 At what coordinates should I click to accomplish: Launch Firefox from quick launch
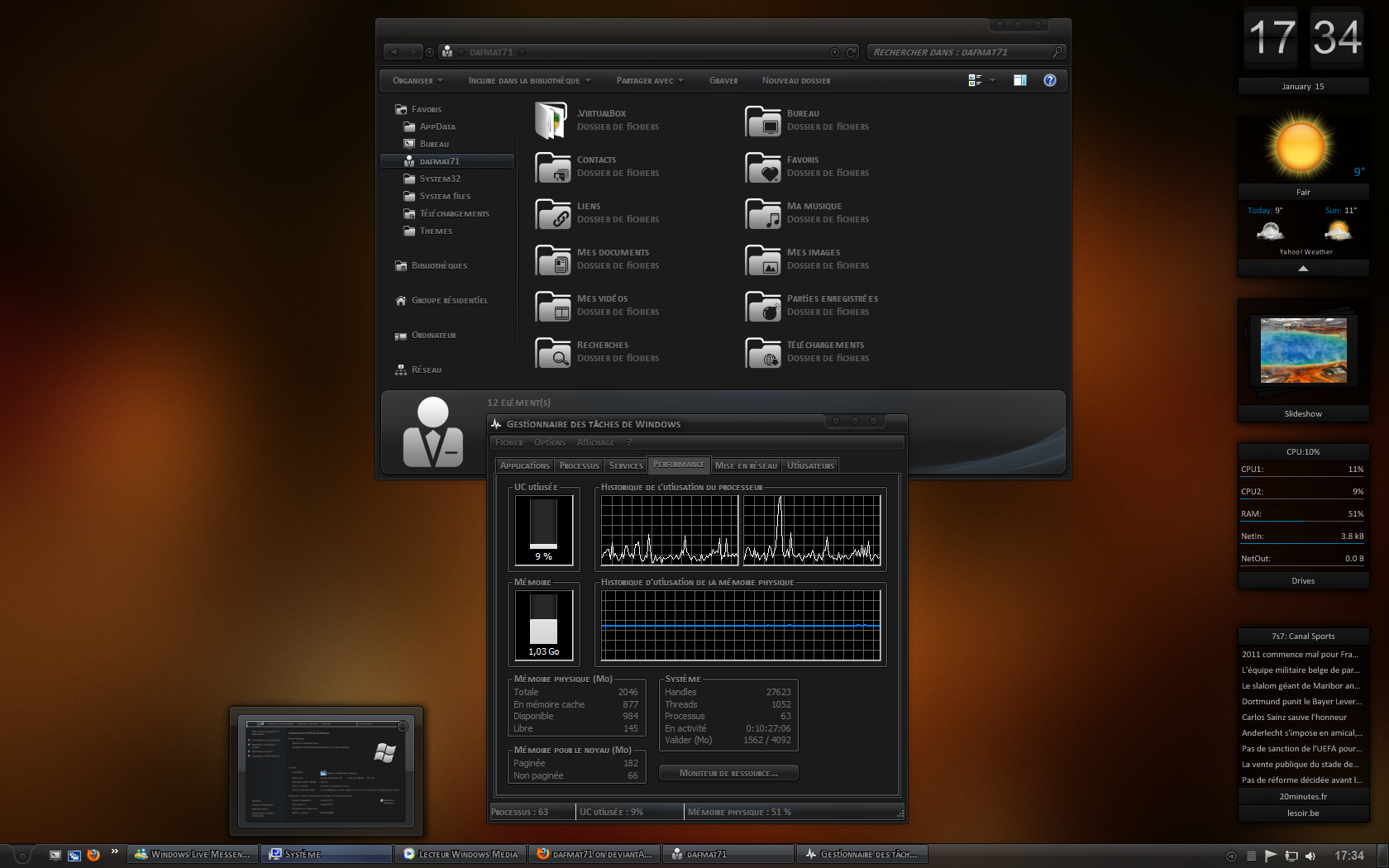pos(93,855)
